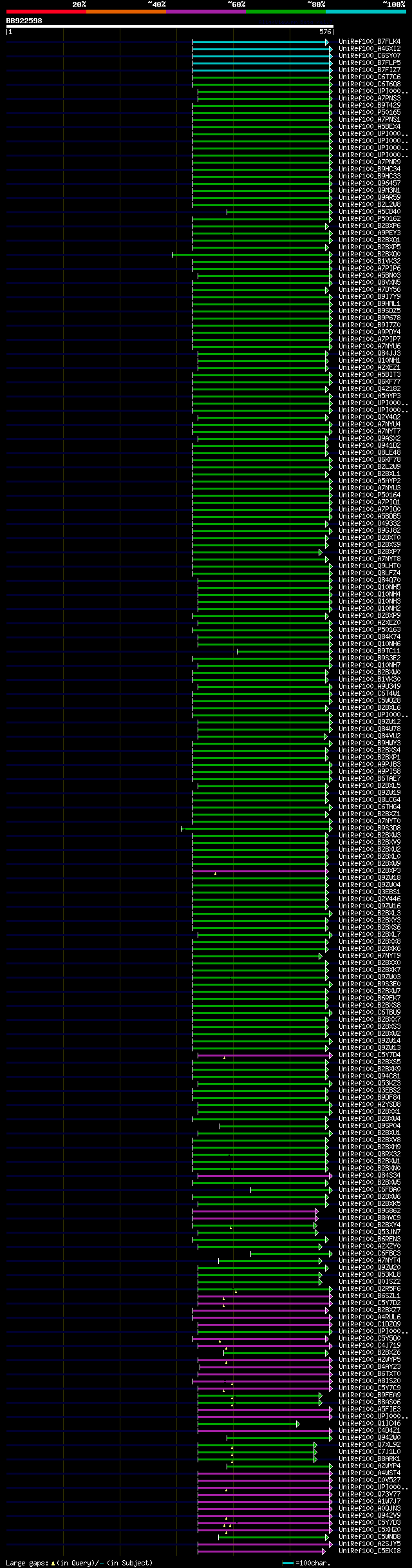Screen dimensions: 412x1568
Task: Click UniRef100_C1DZQ9 label
Action: [x=370, y=1324]
